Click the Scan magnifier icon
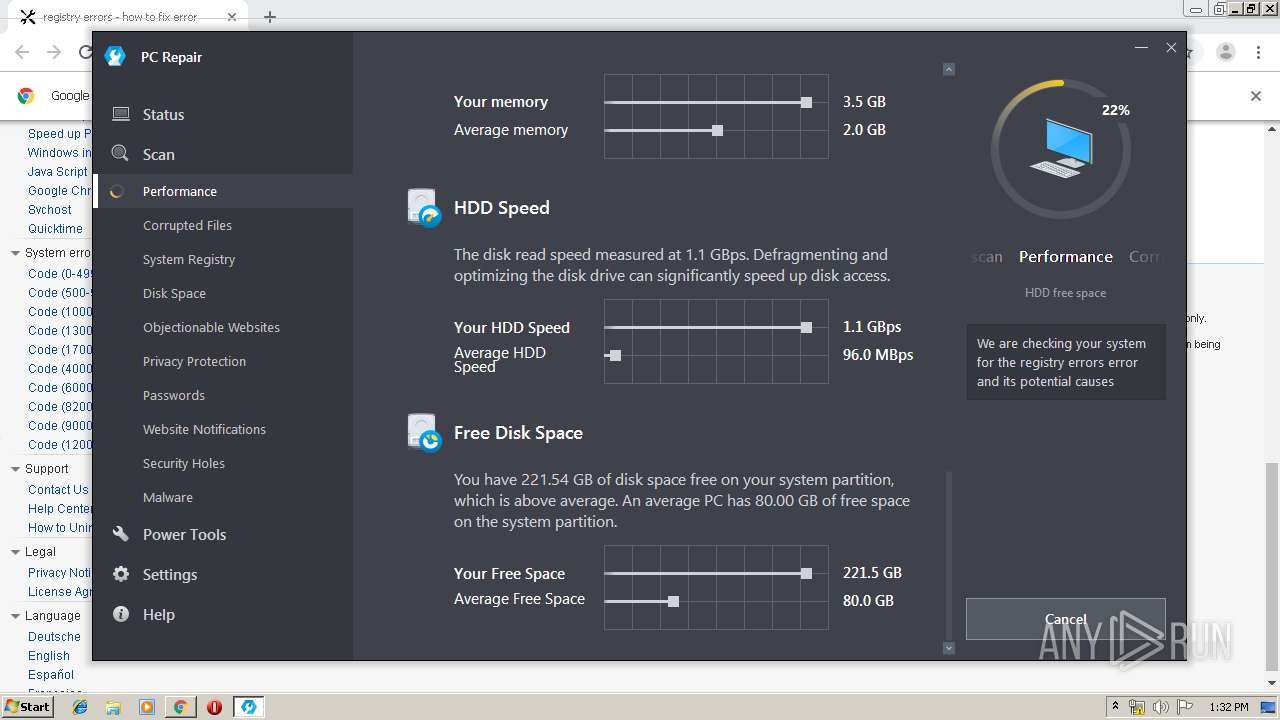 121,153
